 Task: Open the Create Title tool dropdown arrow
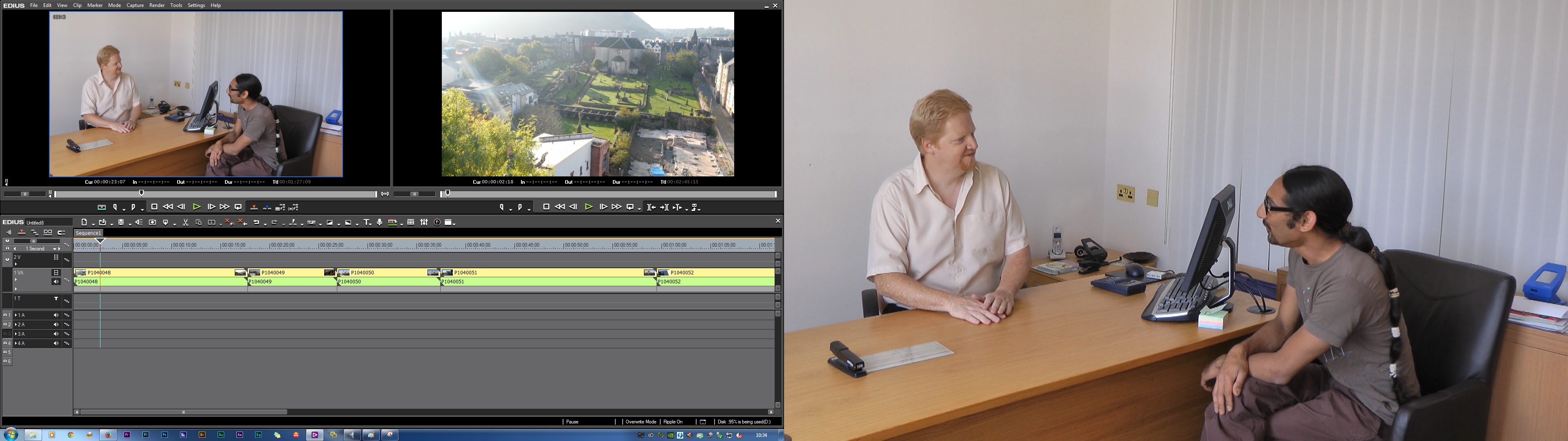[x=371, y=224]
